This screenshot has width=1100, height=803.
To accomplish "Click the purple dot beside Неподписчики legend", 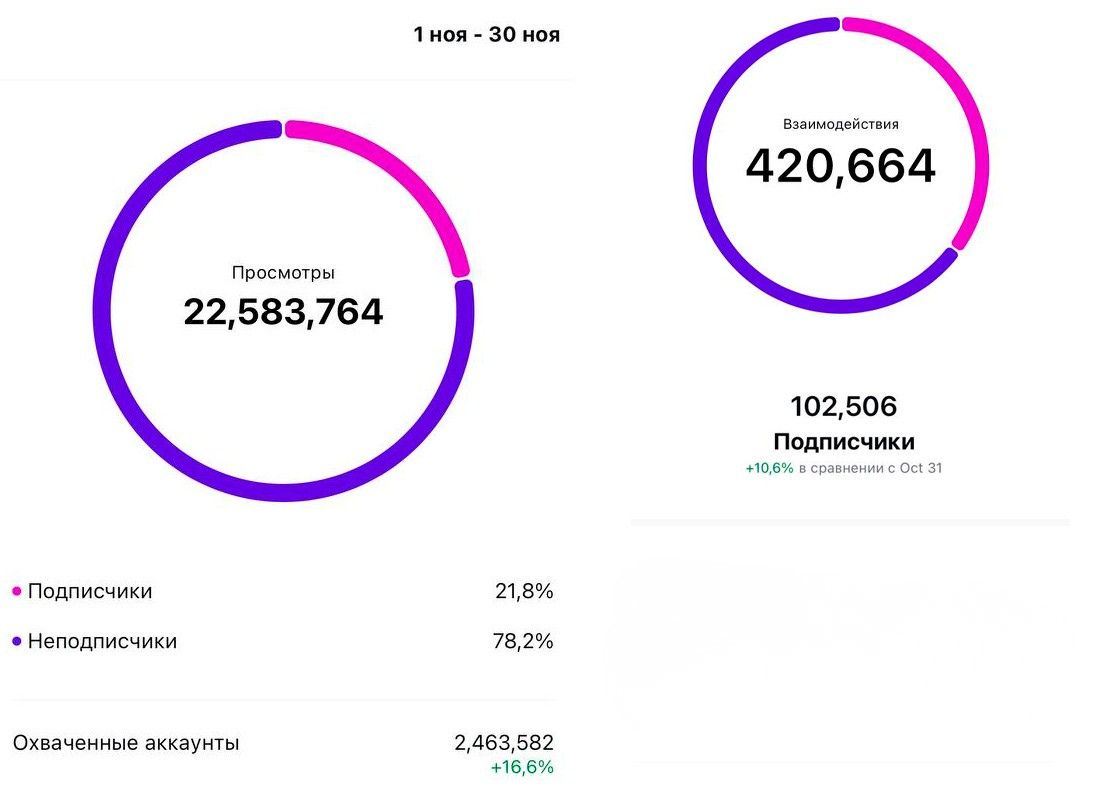I will pos(16,642).
